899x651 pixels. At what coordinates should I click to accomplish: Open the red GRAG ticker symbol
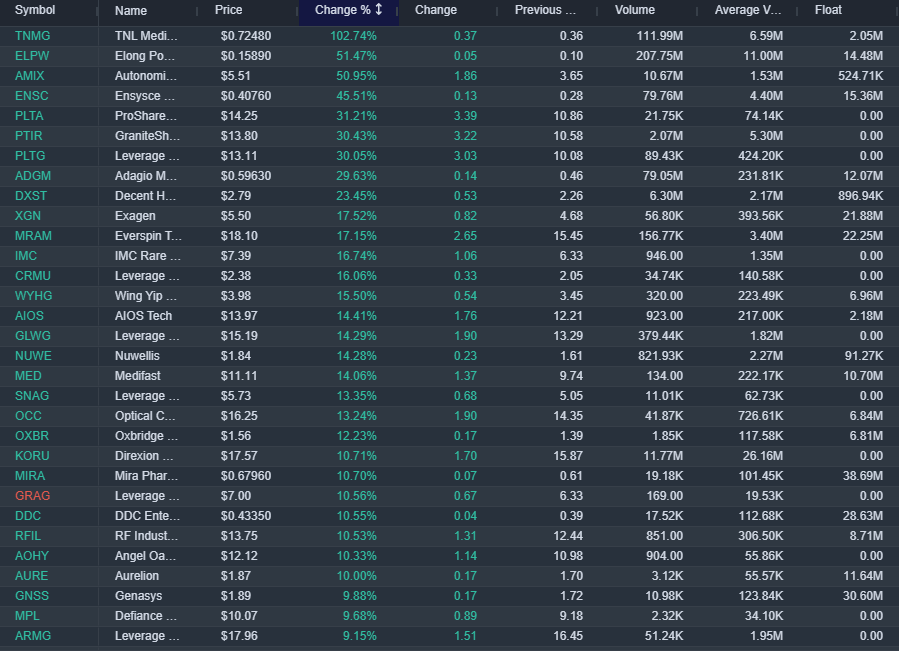click(x=33, y=496)
